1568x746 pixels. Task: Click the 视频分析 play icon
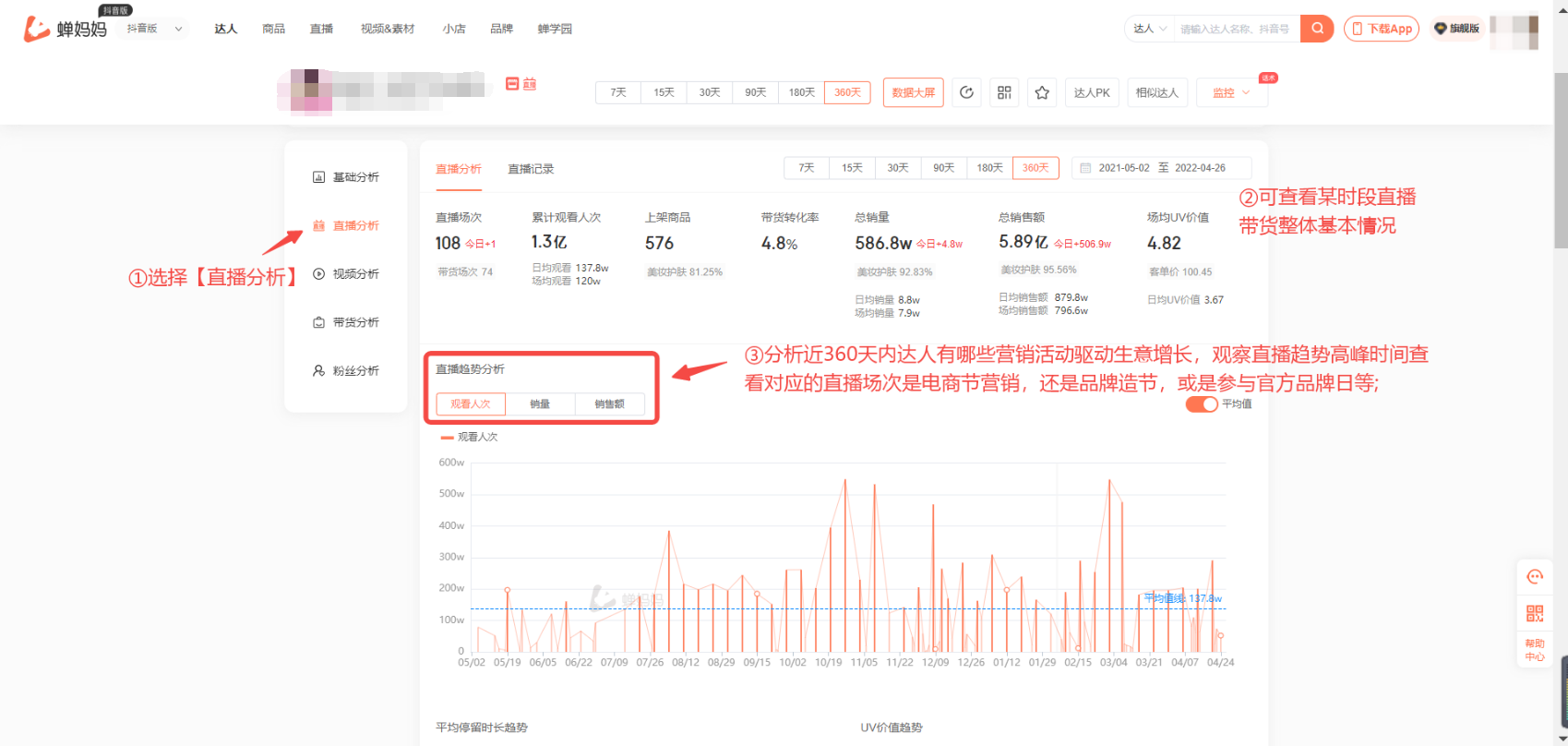(x=318, y=274)
